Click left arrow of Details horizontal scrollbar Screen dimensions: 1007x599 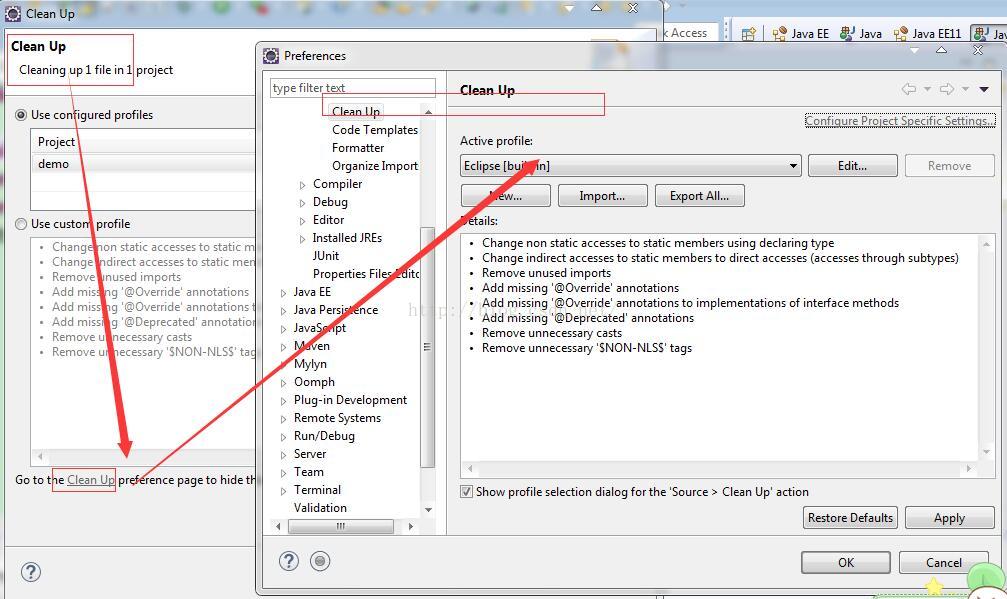point(470,469)
